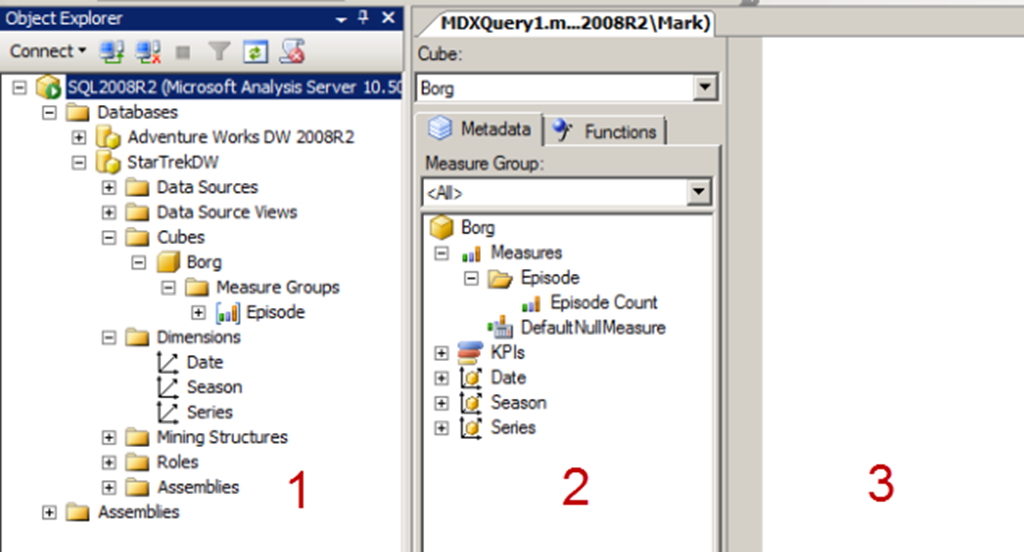Pin the Object Explorer panel
The image size is (1024, 552).
click(x=363, y=19)
